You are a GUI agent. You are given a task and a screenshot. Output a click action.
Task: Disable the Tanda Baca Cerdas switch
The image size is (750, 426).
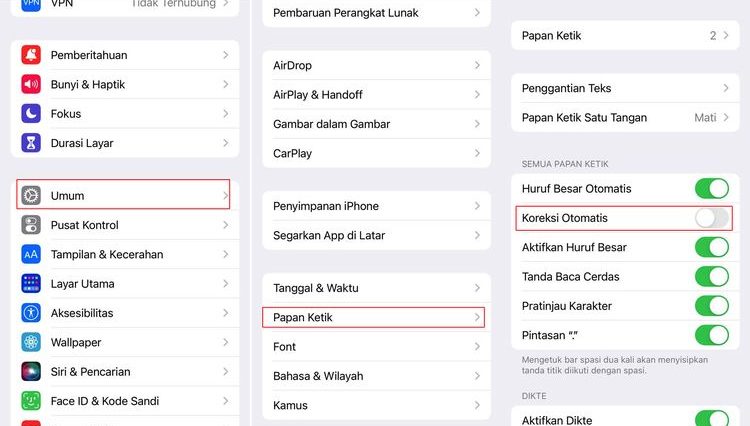(x=711, y=277)
